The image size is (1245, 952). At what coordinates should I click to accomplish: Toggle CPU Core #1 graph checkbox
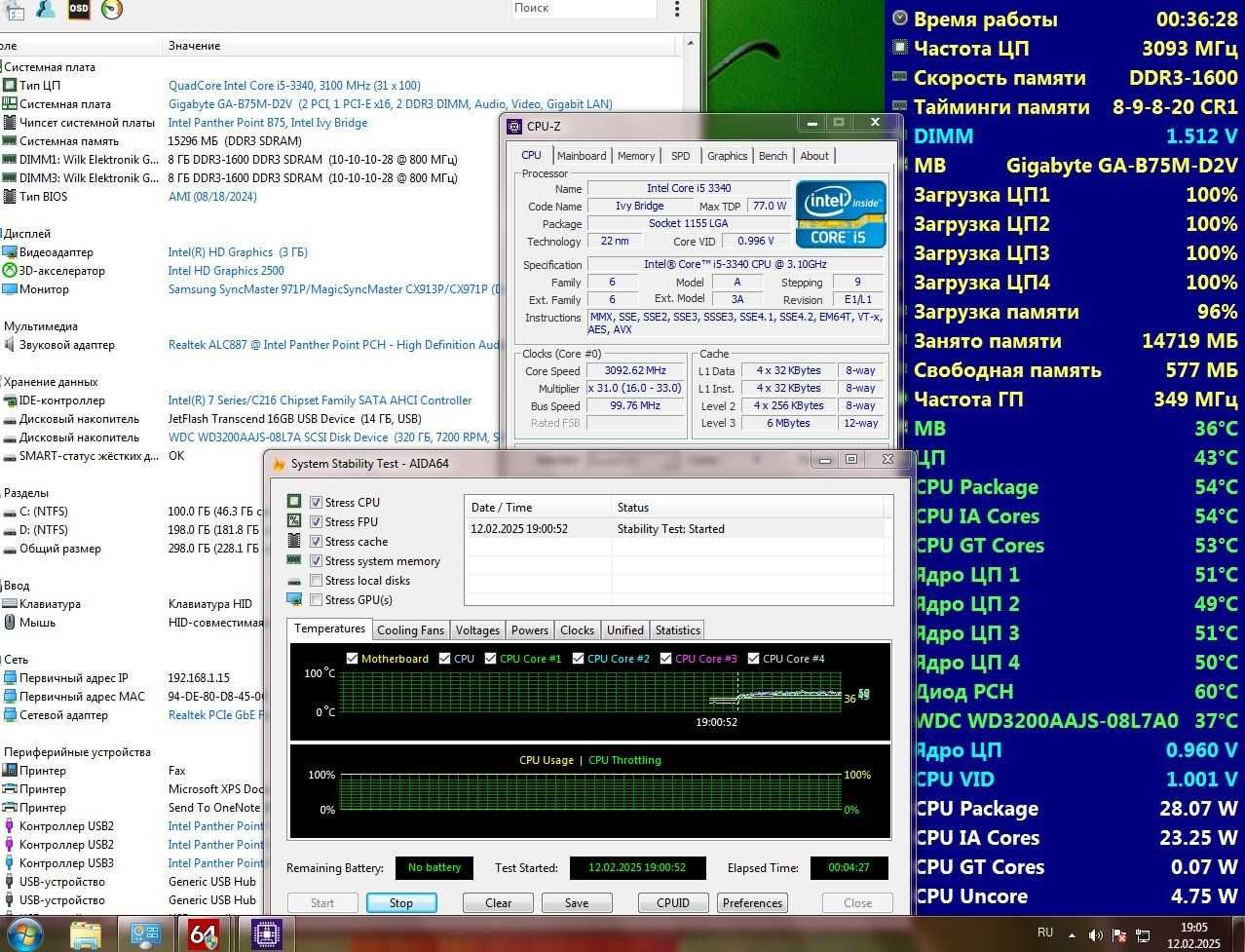point(491,659)
